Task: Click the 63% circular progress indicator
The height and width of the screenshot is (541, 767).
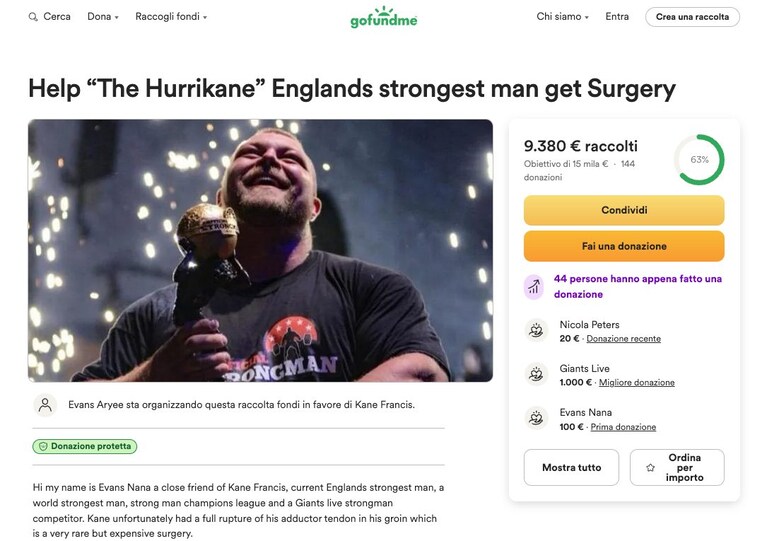Action: click(699, 159)
